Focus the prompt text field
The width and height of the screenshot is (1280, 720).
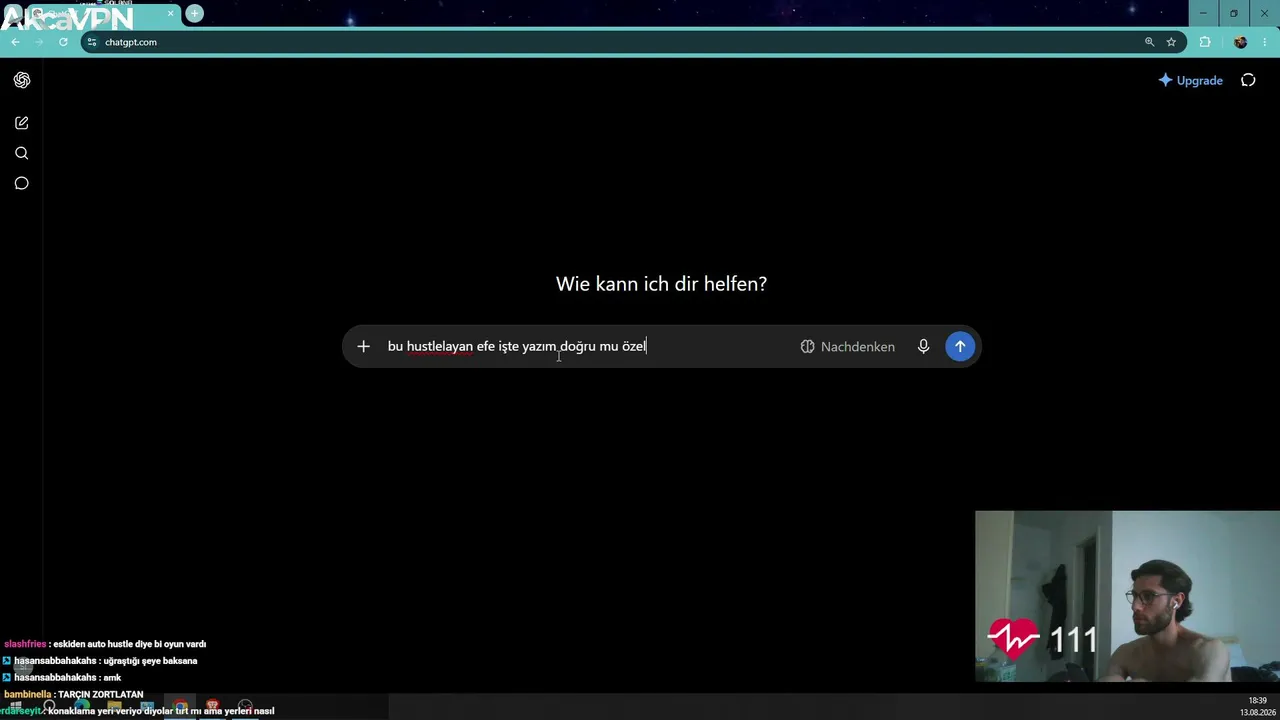coord(588,346)
